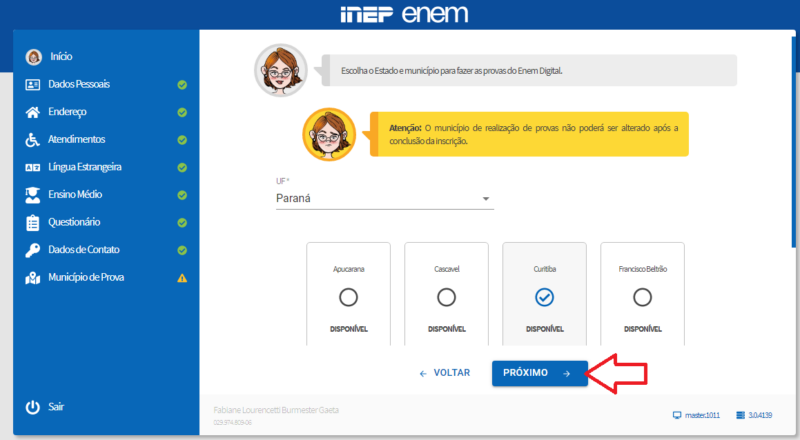
Task: Click the Endereço house icon
Action: coord(33,112)
